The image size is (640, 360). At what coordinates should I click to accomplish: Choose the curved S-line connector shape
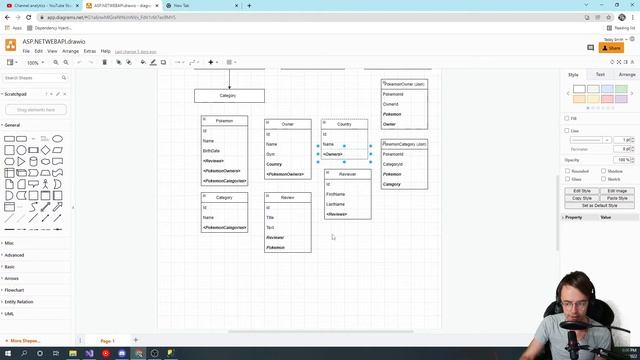(33, 207)
